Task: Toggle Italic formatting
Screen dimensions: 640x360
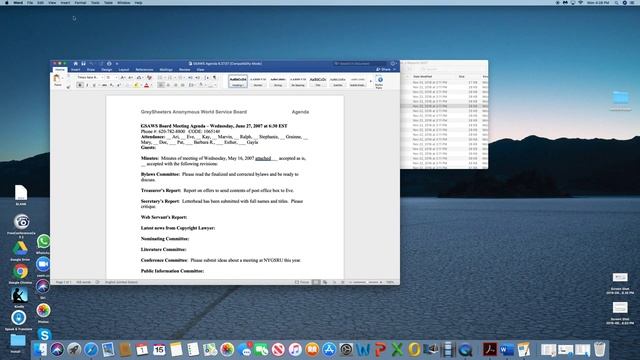Action: click(x=87, y=85)
